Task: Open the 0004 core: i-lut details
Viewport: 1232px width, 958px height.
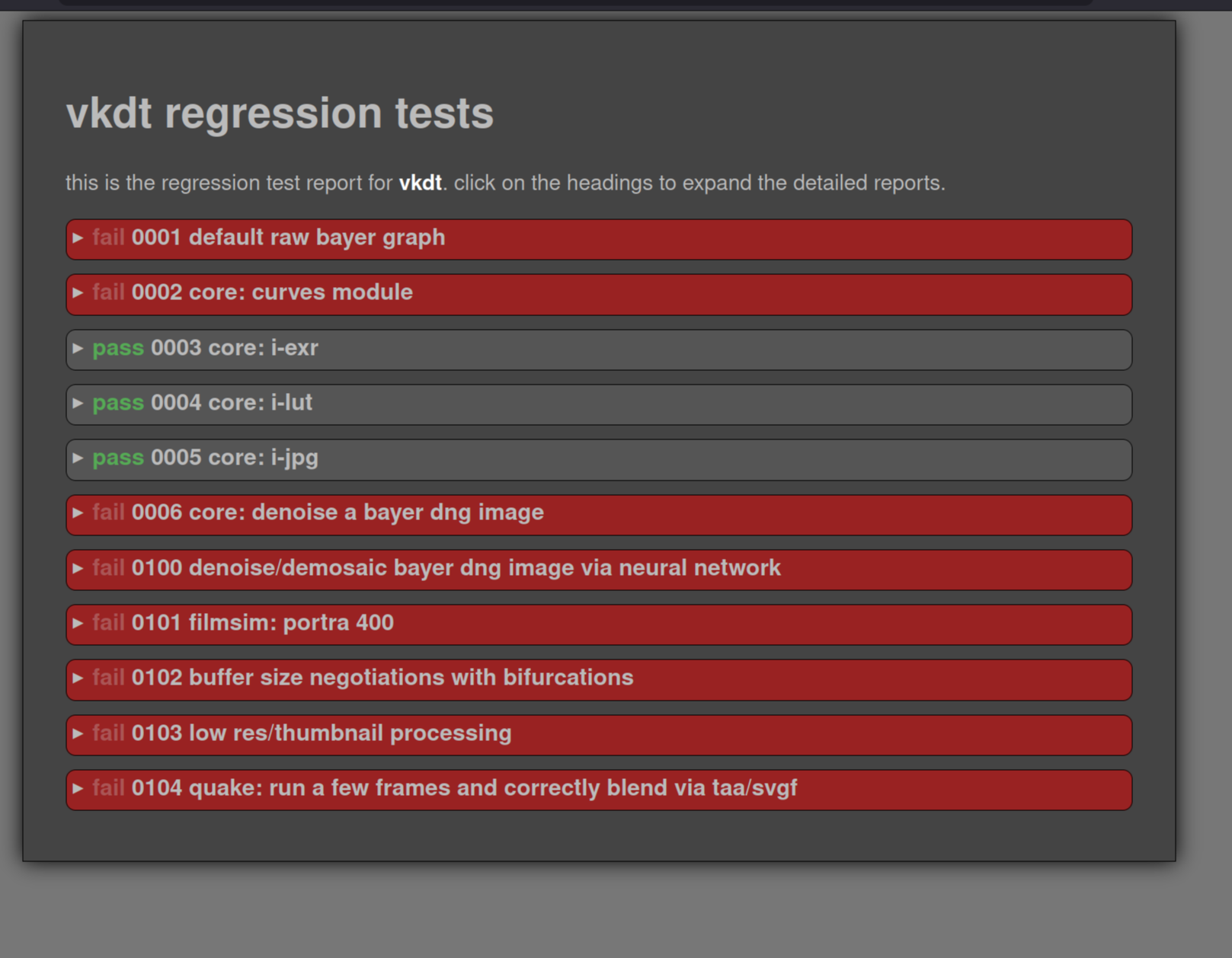Action: pos(232,403)
